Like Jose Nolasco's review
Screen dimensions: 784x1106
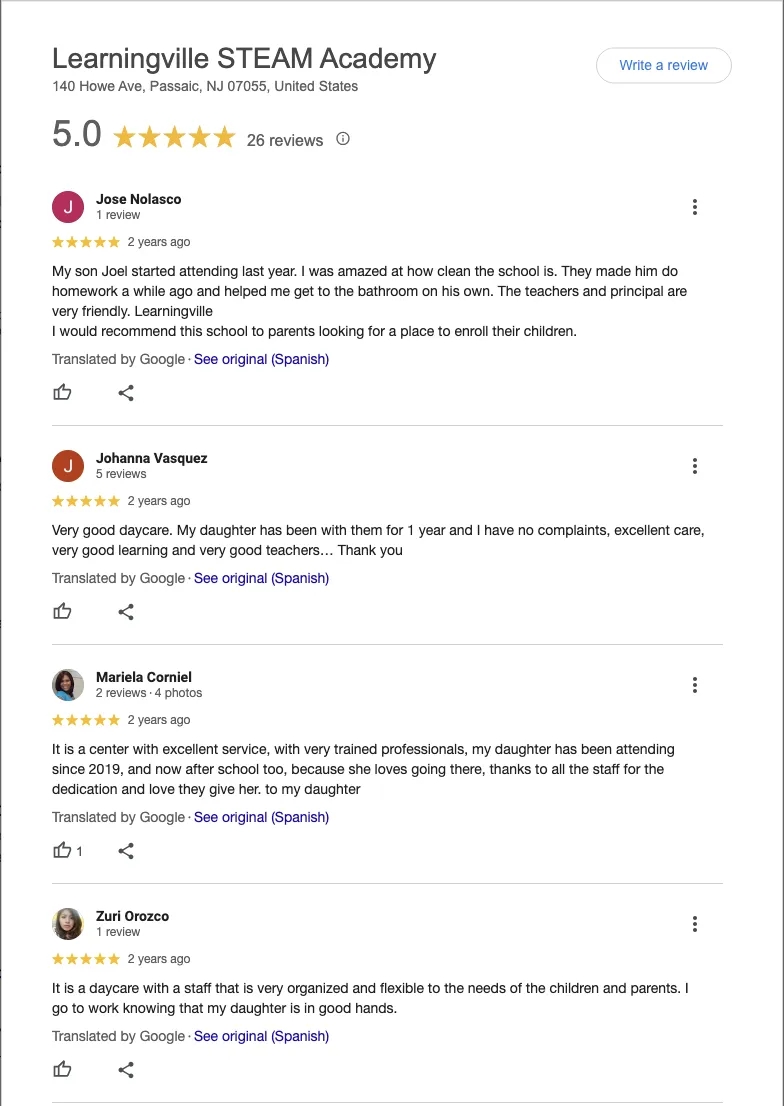point(63,393)
